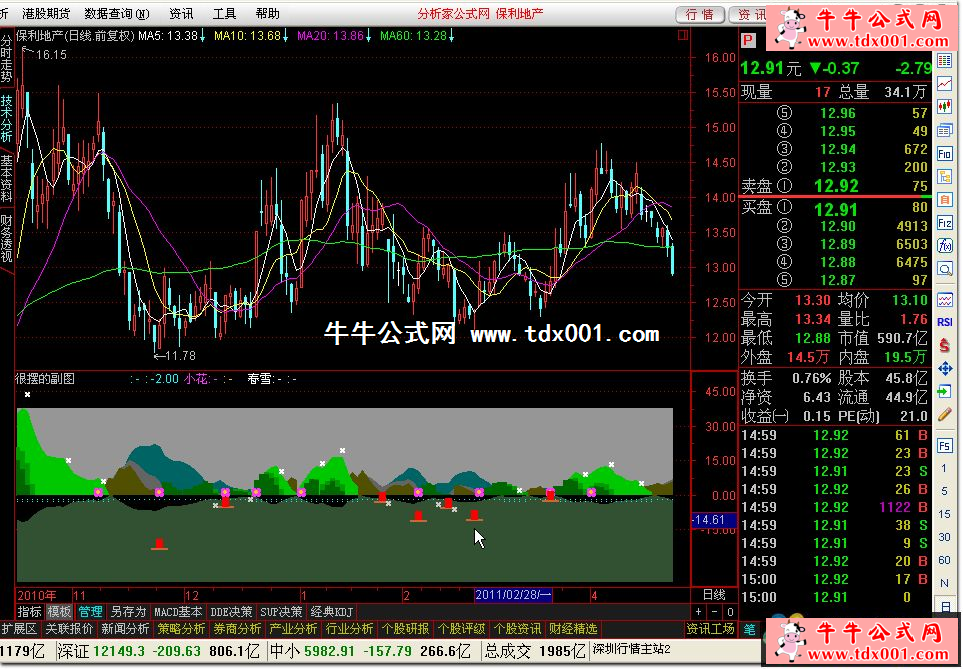Click the small red square chart icon
963x669 pixels.
(683, 36)
